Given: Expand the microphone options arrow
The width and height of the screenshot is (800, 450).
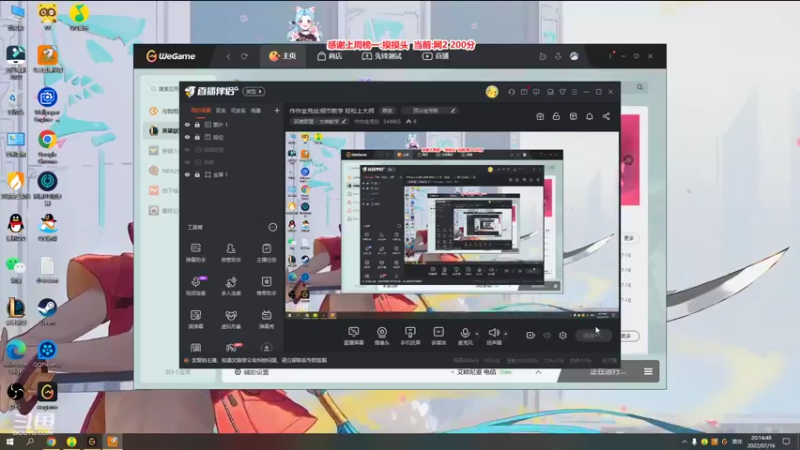Looking at the screenshot, I should [477, 334].
